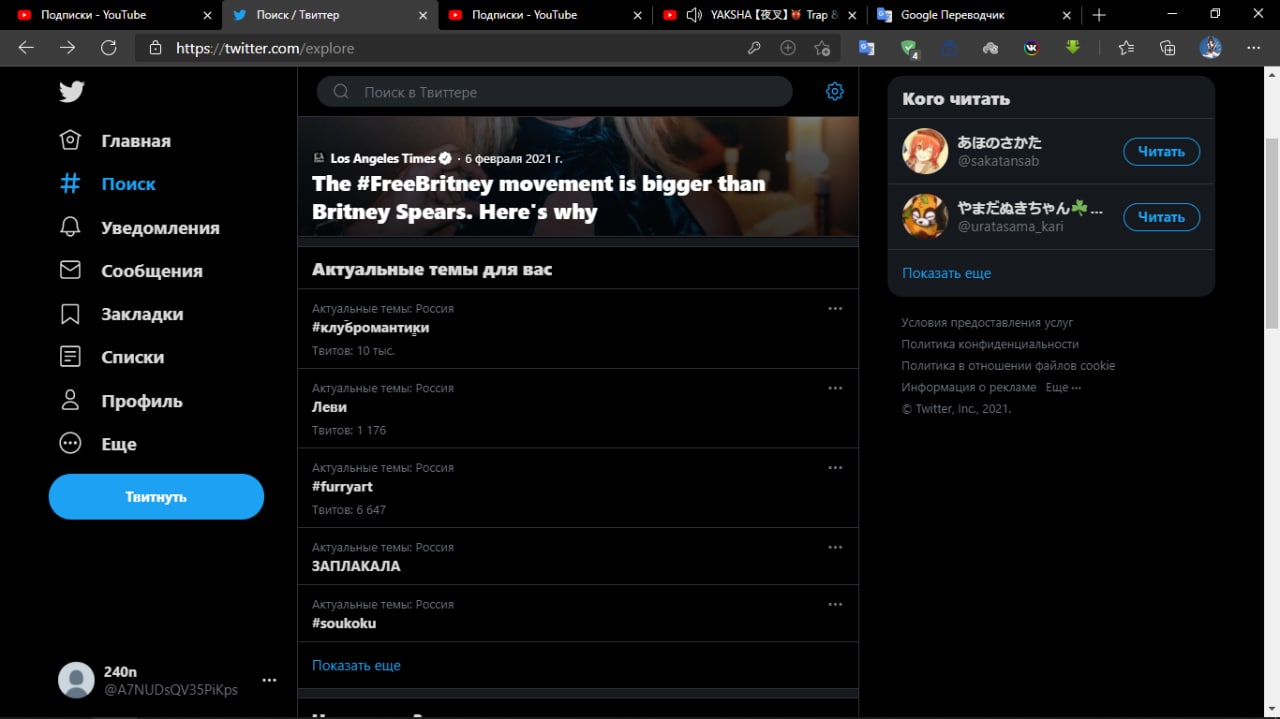Open Политика конфиденциальности link

point(990,344)
